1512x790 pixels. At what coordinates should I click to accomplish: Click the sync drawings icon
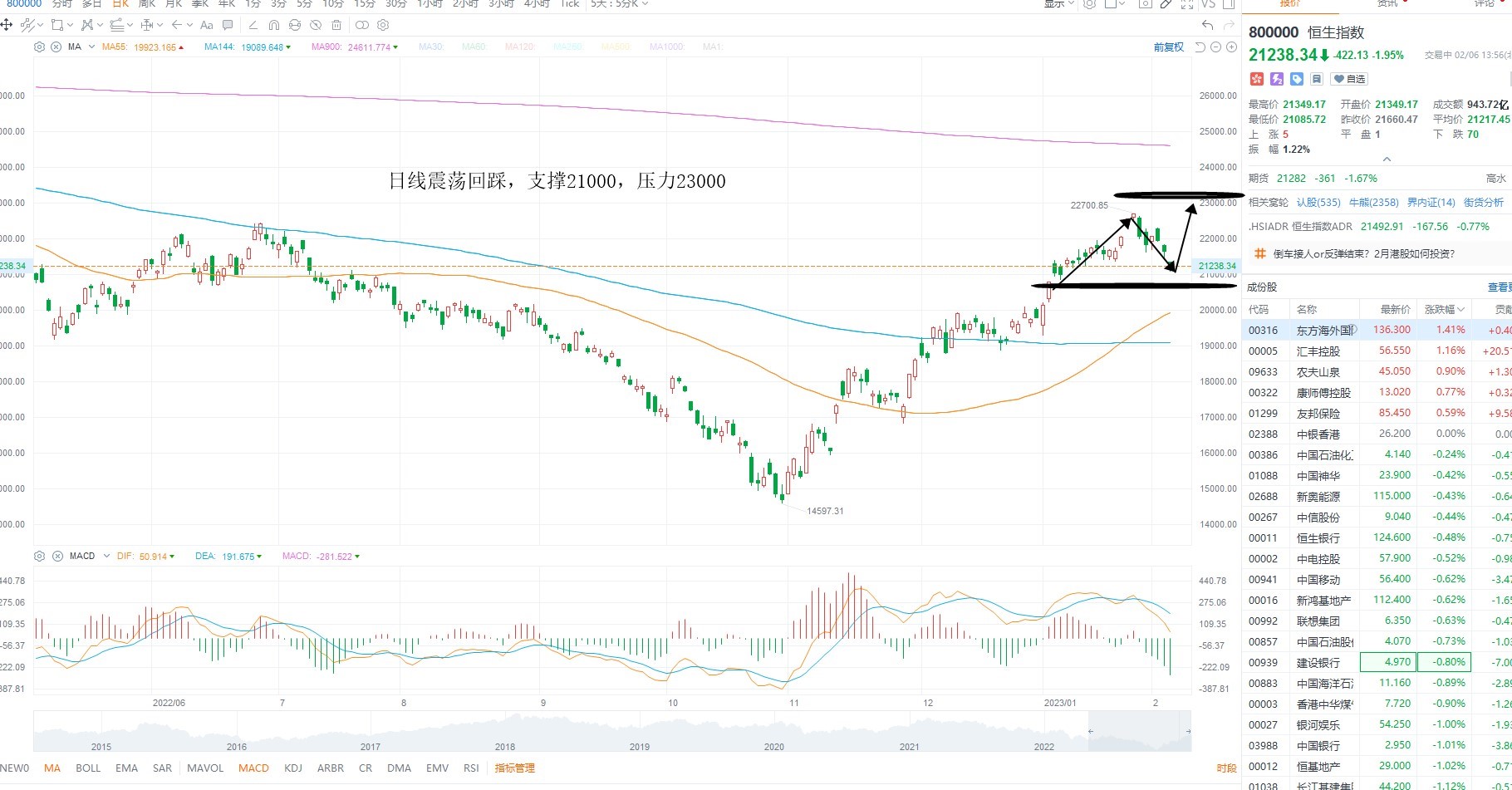pyautogui.click(x=295, y=25)
